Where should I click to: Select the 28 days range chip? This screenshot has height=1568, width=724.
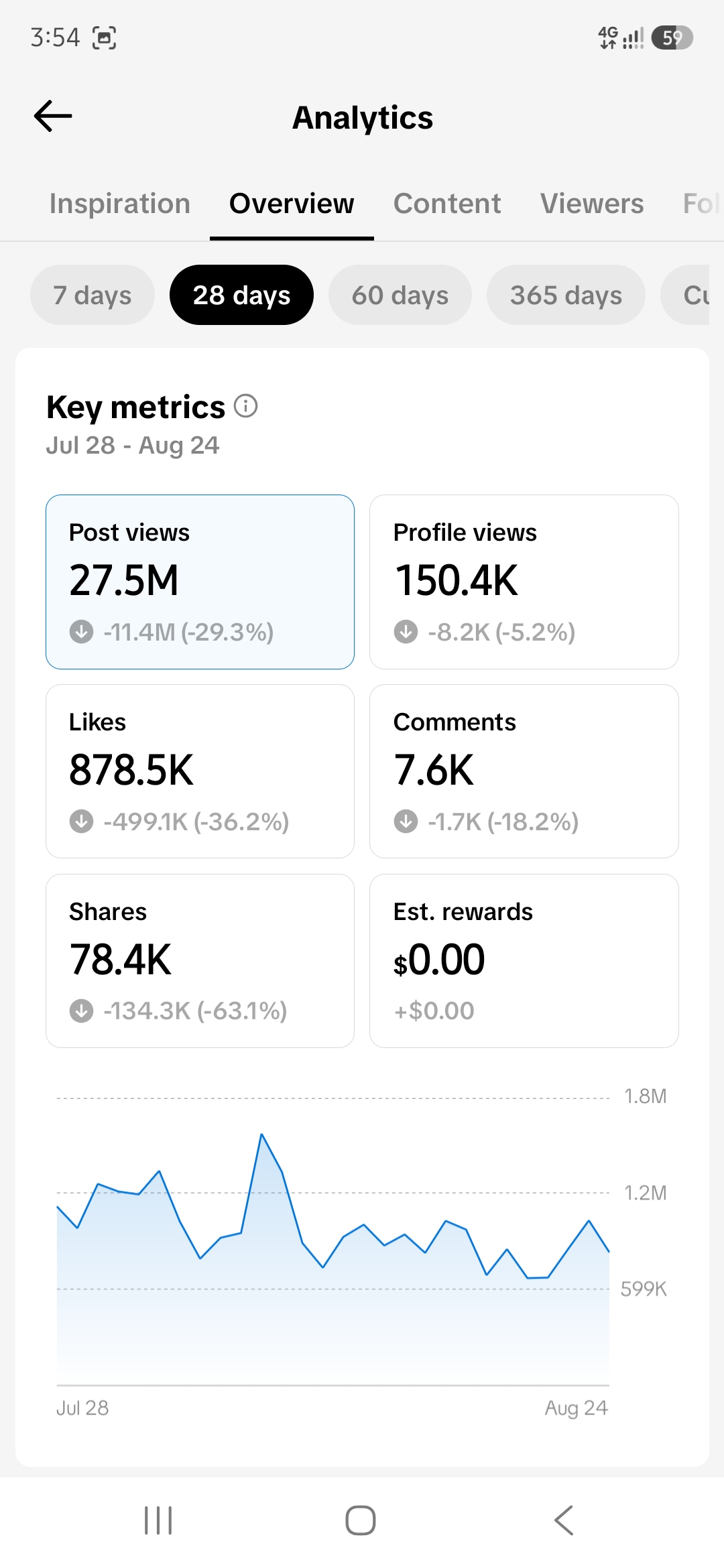coord(241,295)
